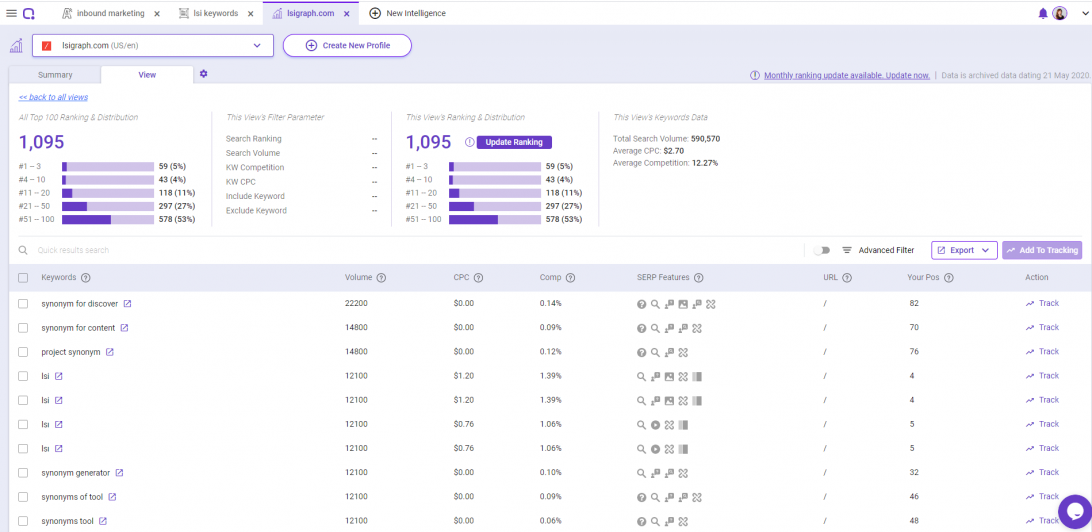Open external link for synonyms tool
The image size is (1092, 532).
point(103,521)
